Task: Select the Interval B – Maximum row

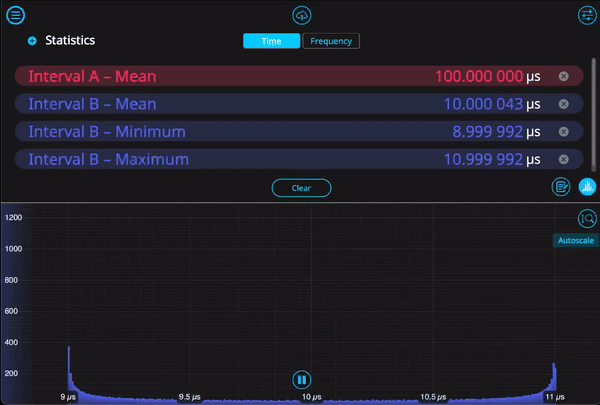Action: pyautogui.click(x=299, y=159)
